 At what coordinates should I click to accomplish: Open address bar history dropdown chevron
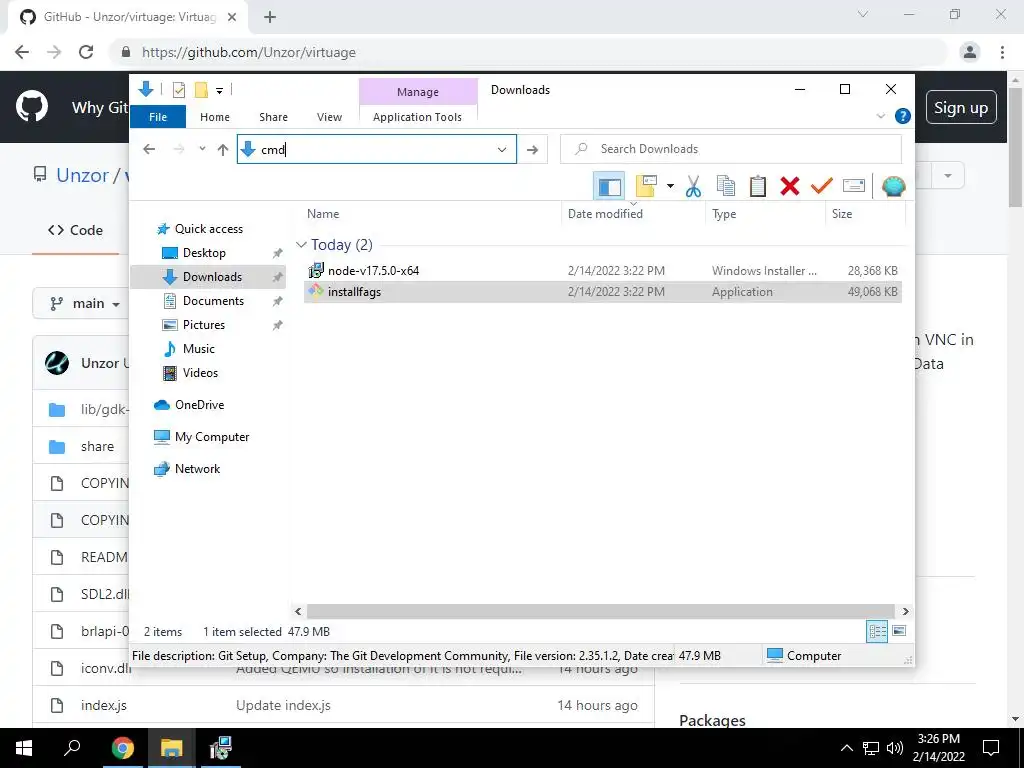502,150
